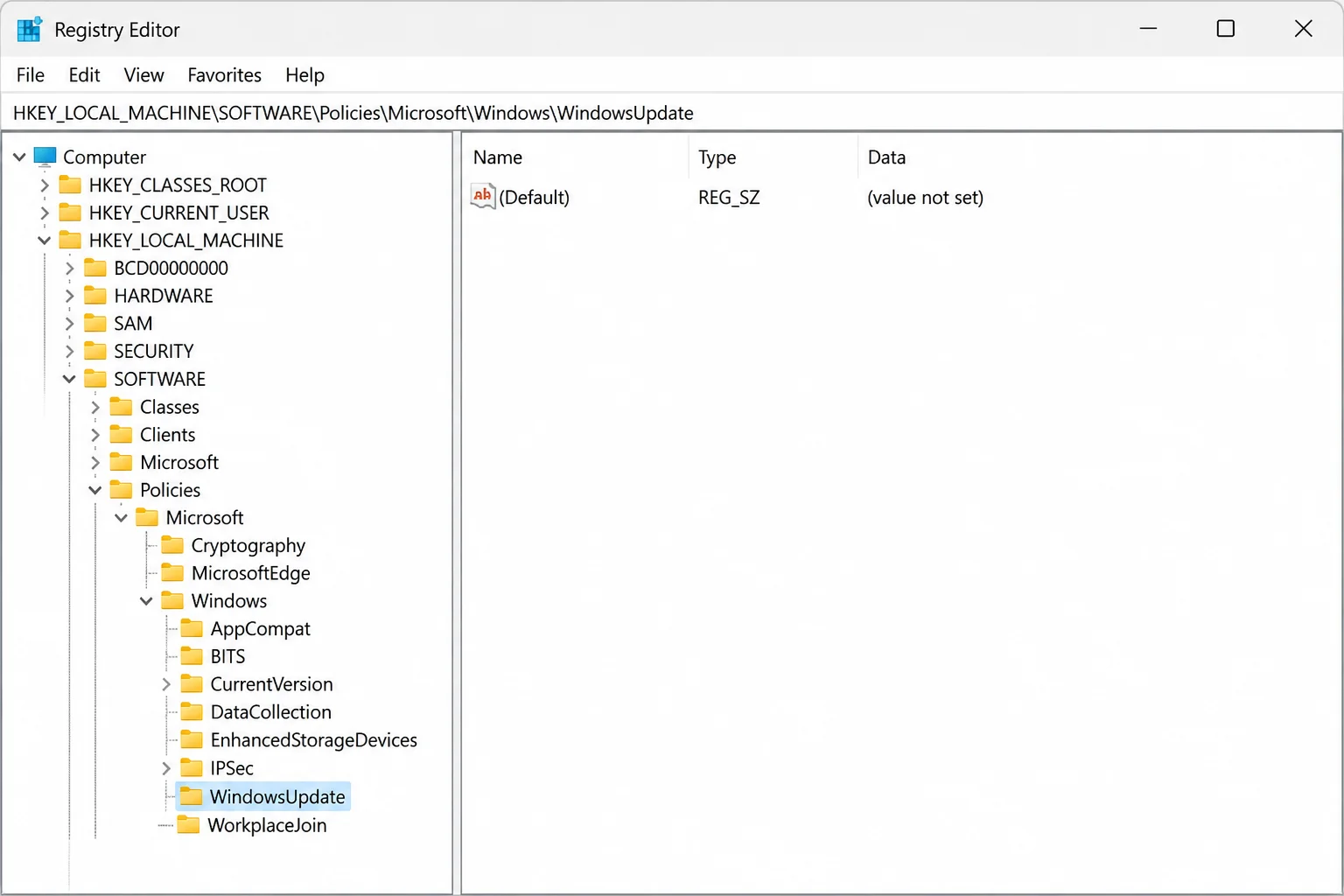The height and width of the screenshot is (896, 1344).
Task: Expand the HARDWARE key chevron
Action: [70, 296]
